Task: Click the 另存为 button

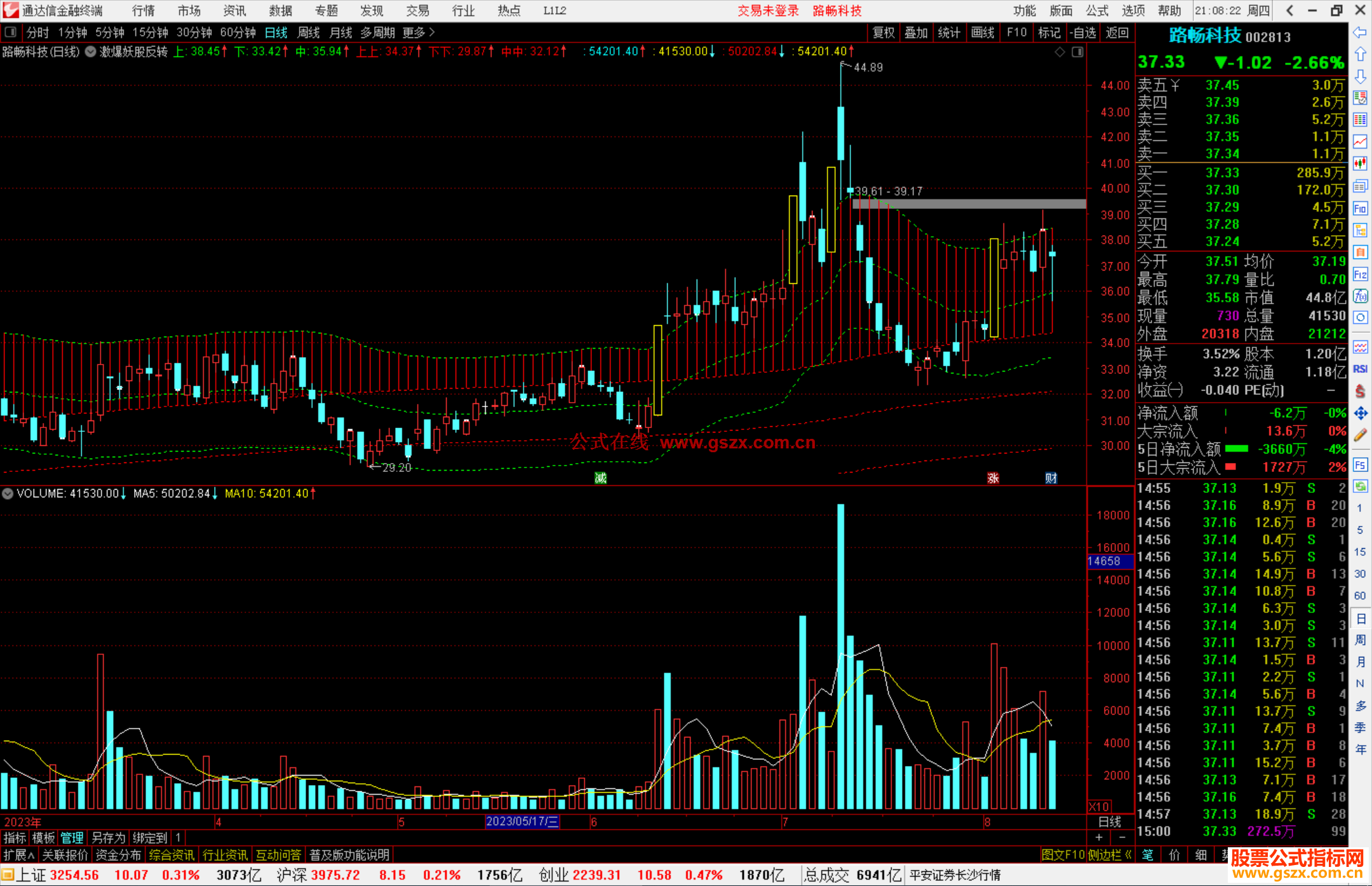Action: (x=108, y=838)
